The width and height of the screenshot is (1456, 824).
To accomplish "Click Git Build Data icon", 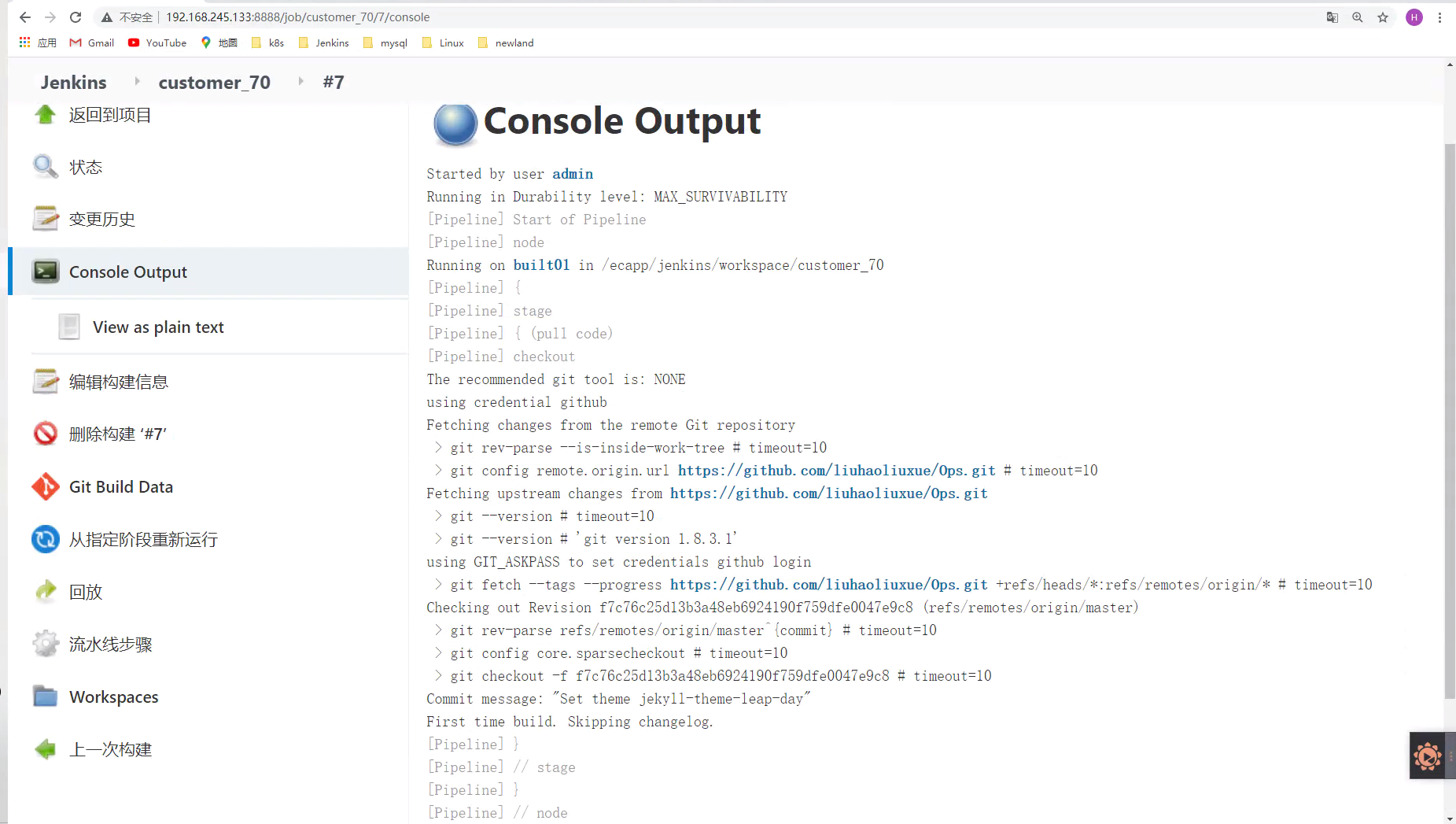I will click(45, 486).
